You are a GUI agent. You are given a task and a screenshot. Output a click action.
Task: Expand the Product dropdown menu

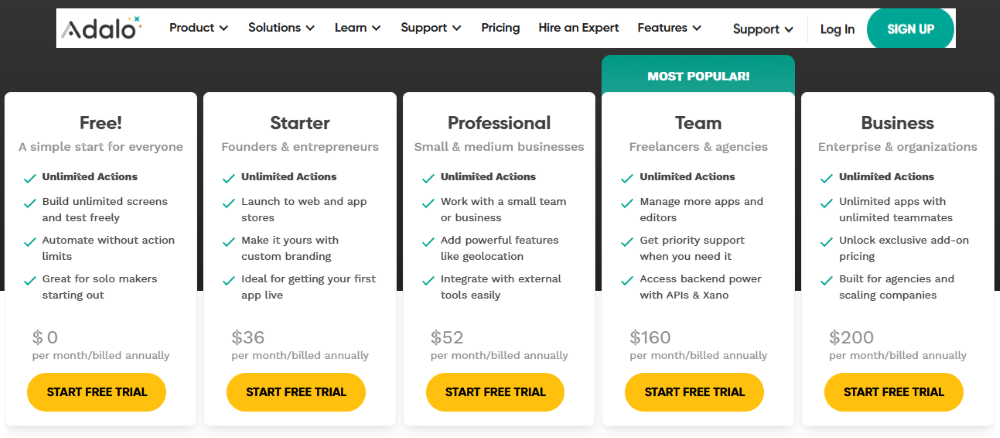[198, 28]
